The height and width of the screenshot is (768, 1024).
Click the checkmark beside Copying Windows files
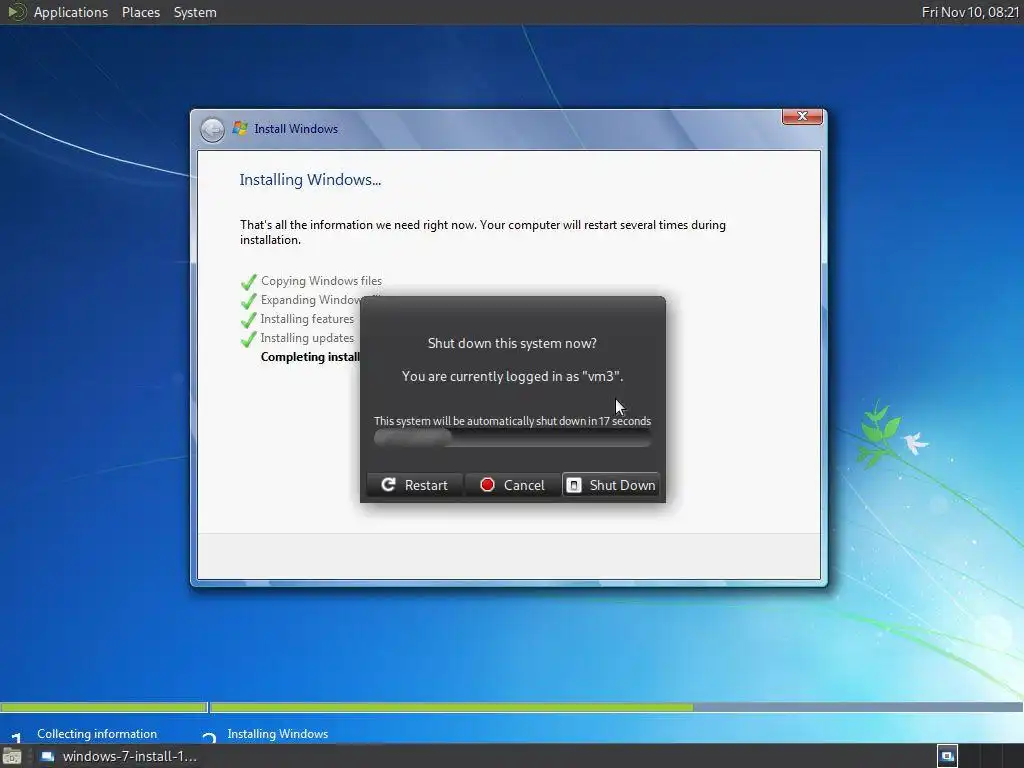click(249, 282)
